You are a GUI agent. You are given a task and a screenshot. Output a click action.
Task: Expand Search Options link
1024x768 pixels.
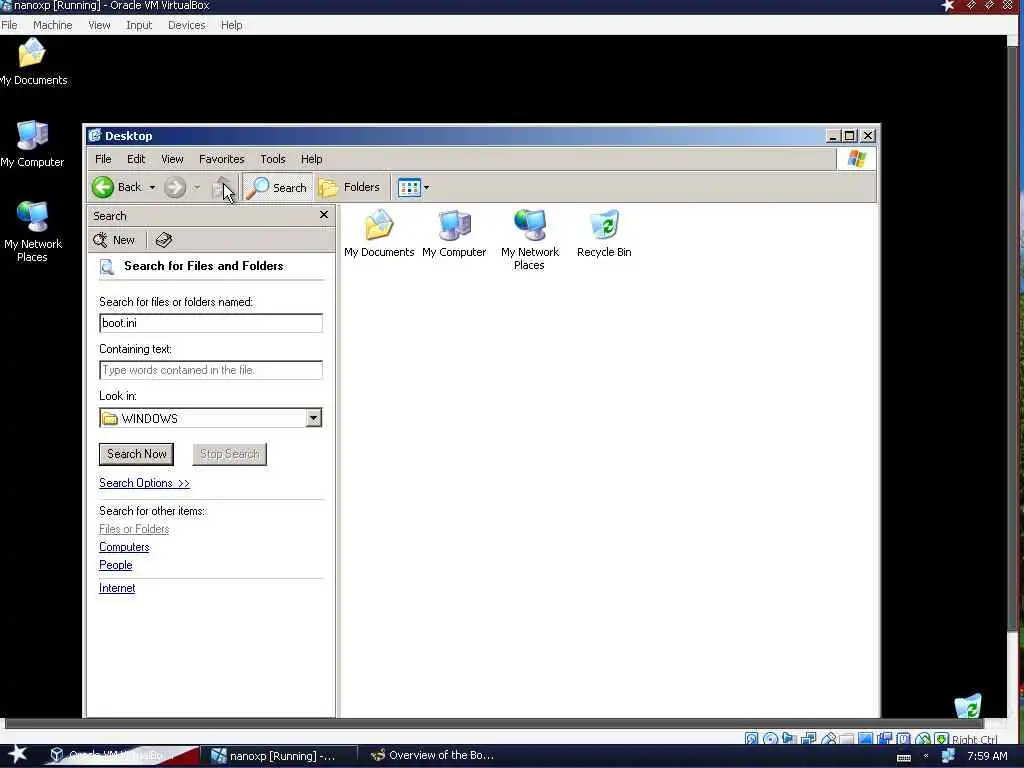click(x=144, y=483)
